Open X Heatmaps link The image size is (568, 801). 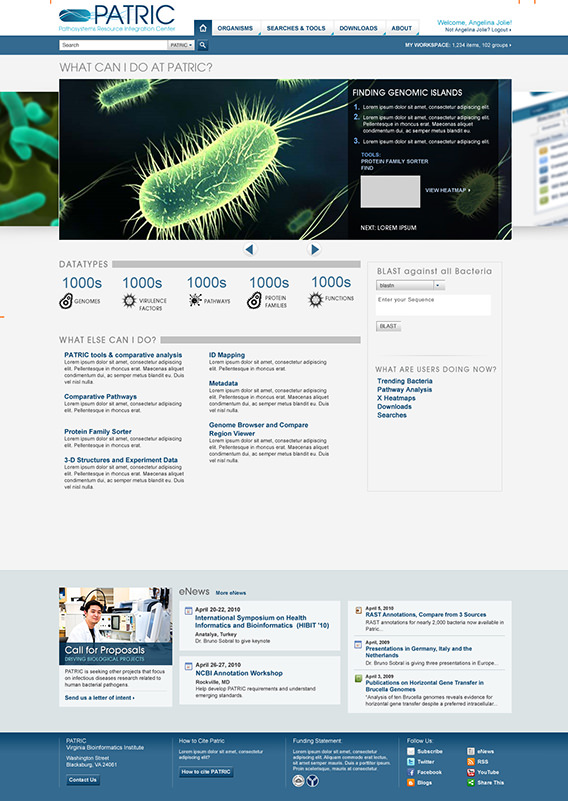(396, 398)
